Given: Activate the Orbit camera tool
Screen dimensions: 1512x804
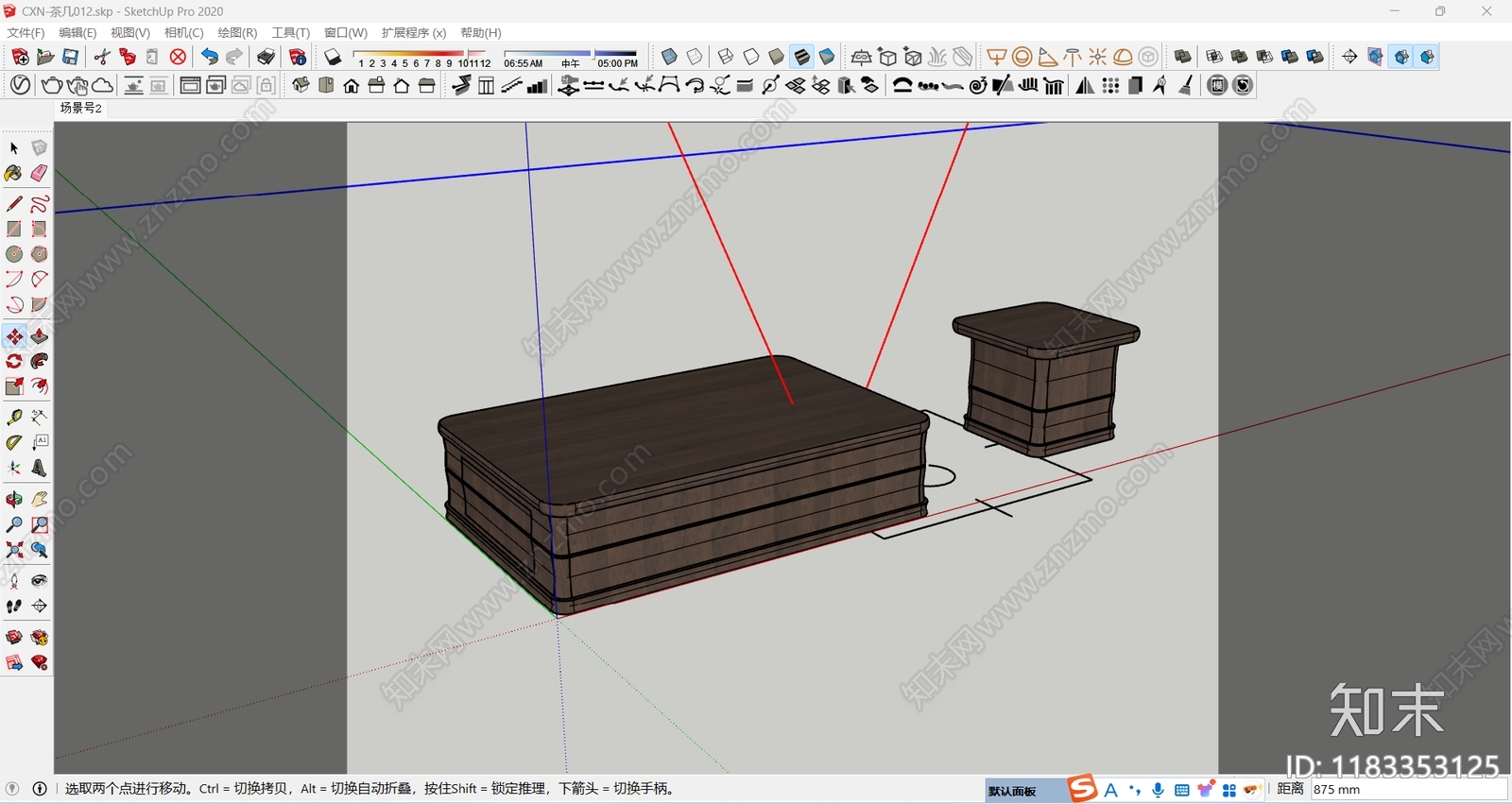Looking at the screenshot, I should point(14,499).
